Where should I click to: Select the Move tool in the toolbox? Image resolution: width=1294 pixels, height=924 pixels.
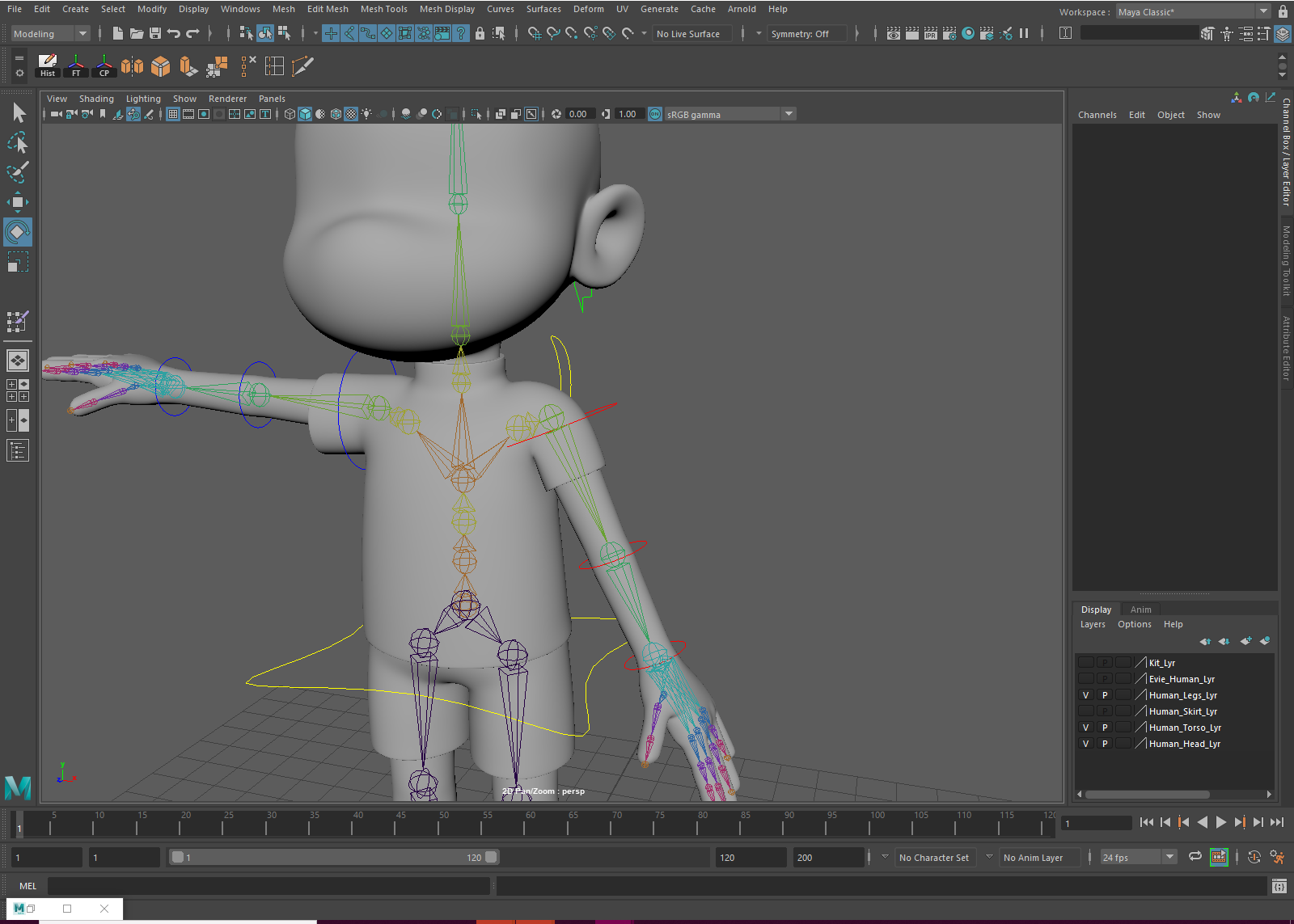pos(18,202)
